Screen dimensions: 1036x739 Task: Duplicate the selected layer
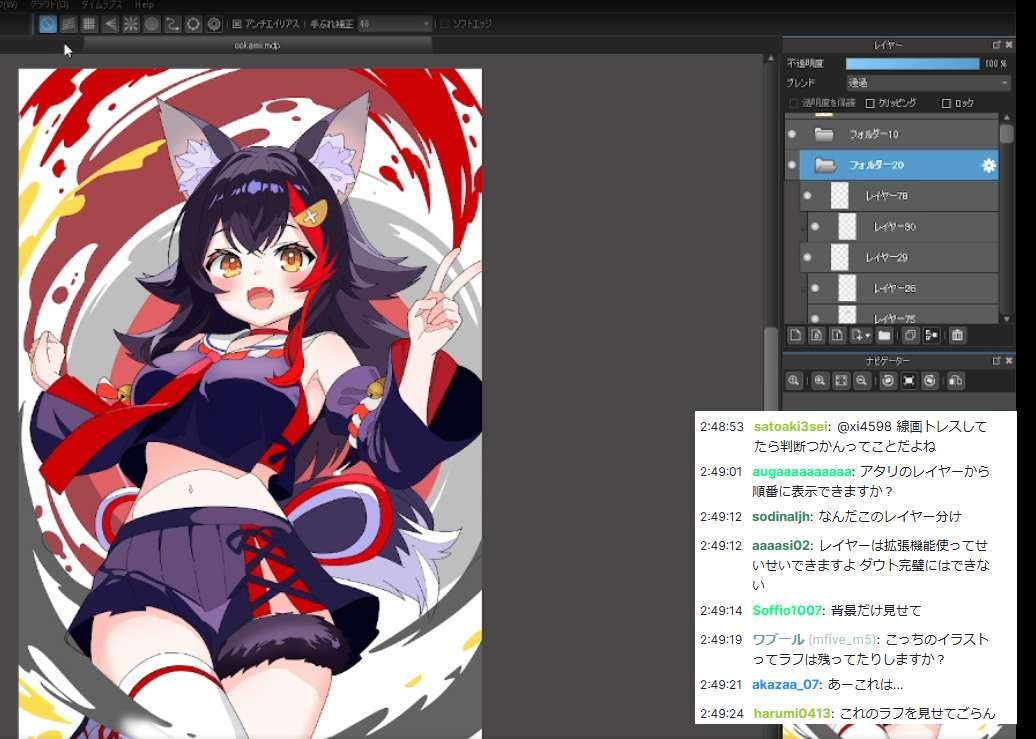[910, 335]
